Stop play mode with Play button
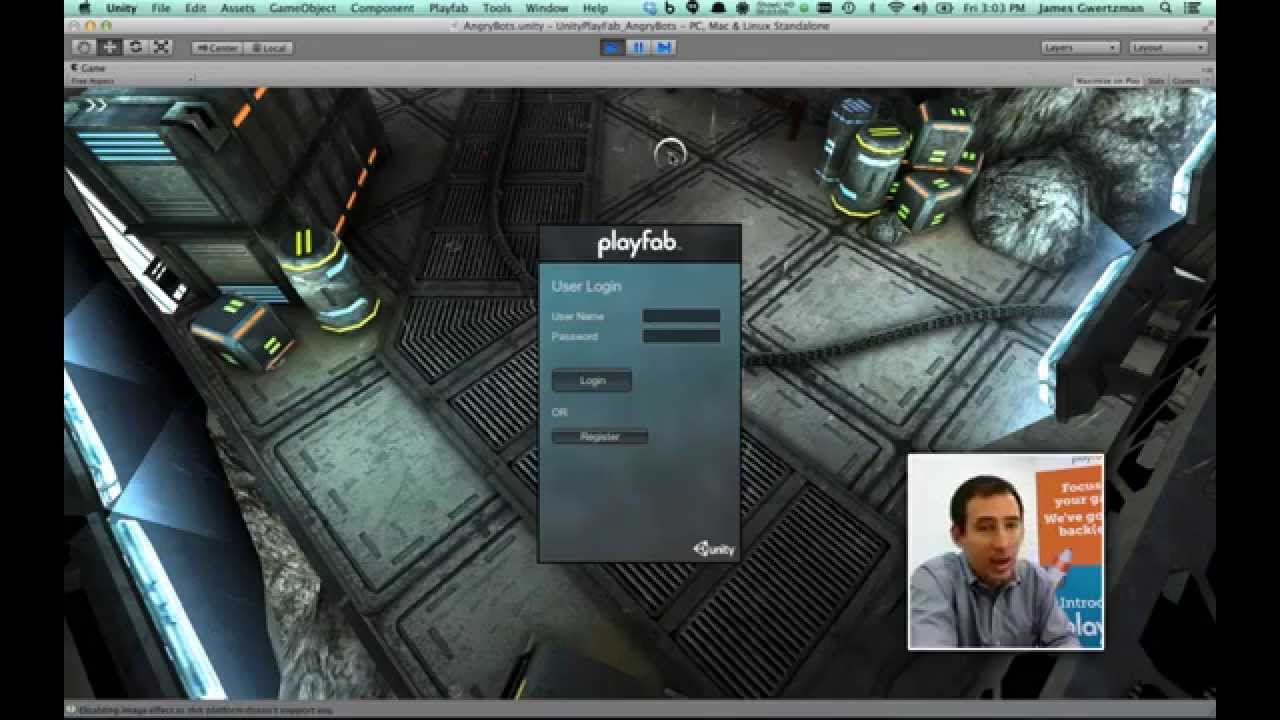The image size is (1280, 720). point(612,47)
